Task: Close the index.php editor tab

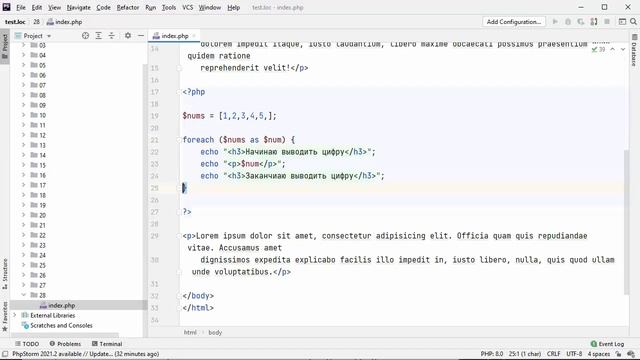Action: click(194, 36)
